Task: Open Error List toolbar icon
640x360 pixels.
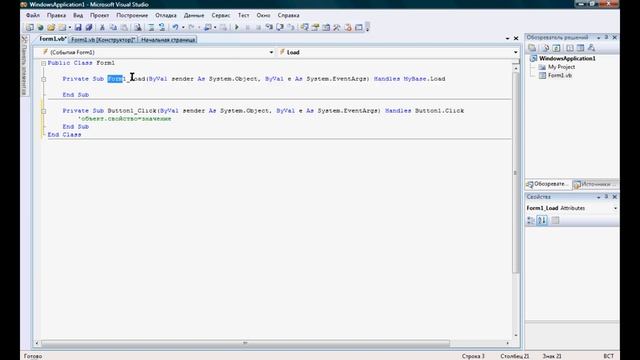Action: pos(348,27)
